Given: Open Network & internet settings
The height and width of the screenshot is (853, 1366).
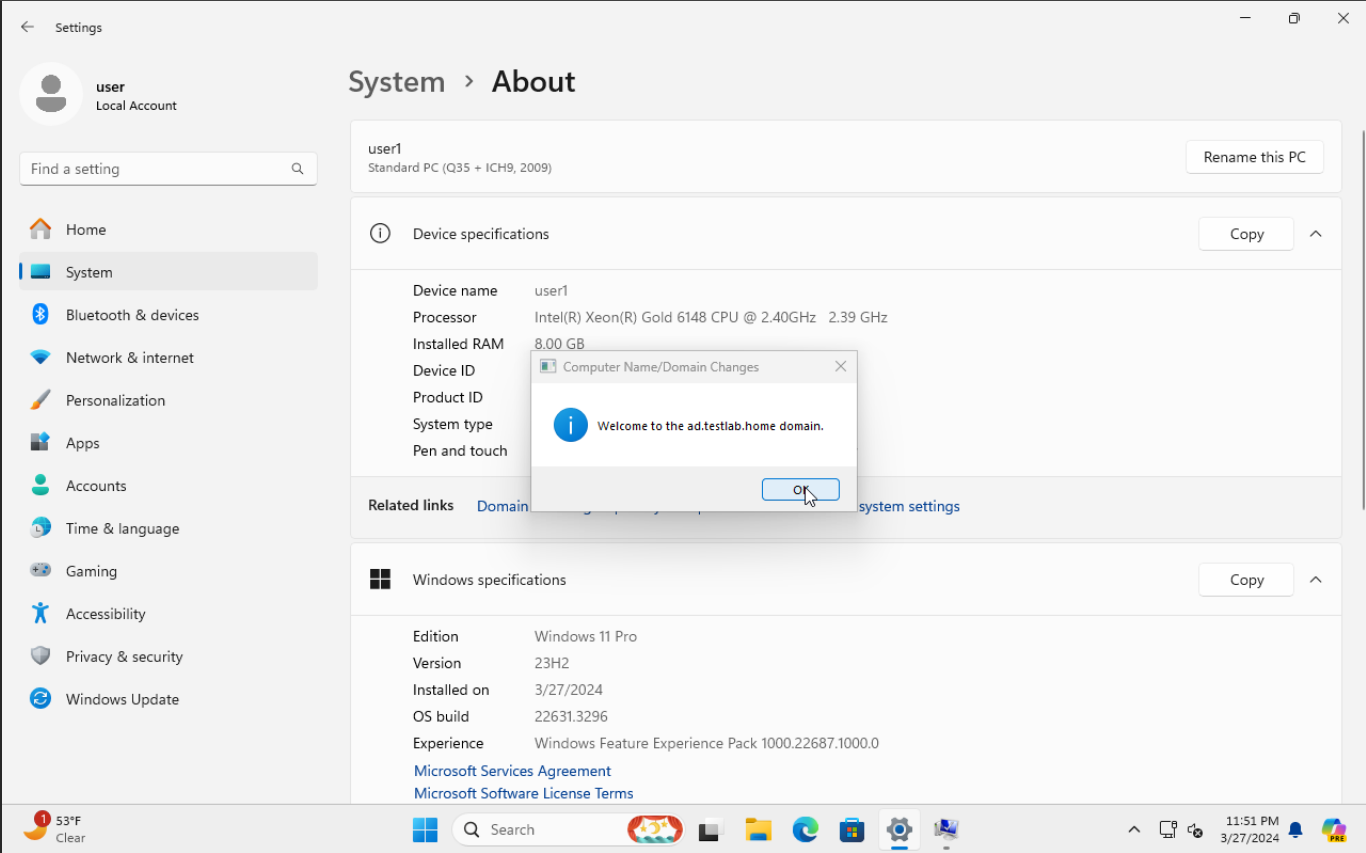Looking at the screenshot, I should (x=168, y=357).
